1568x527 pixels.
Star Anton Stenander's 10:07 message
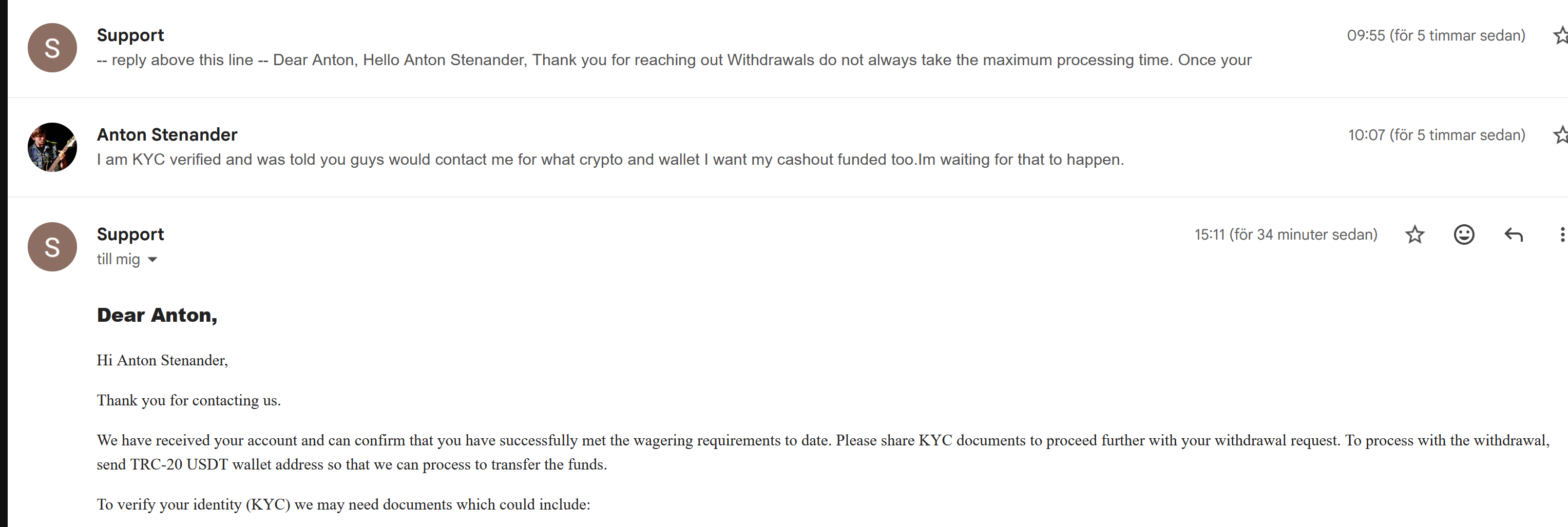pyautogui.click(x=1562, y=135)
